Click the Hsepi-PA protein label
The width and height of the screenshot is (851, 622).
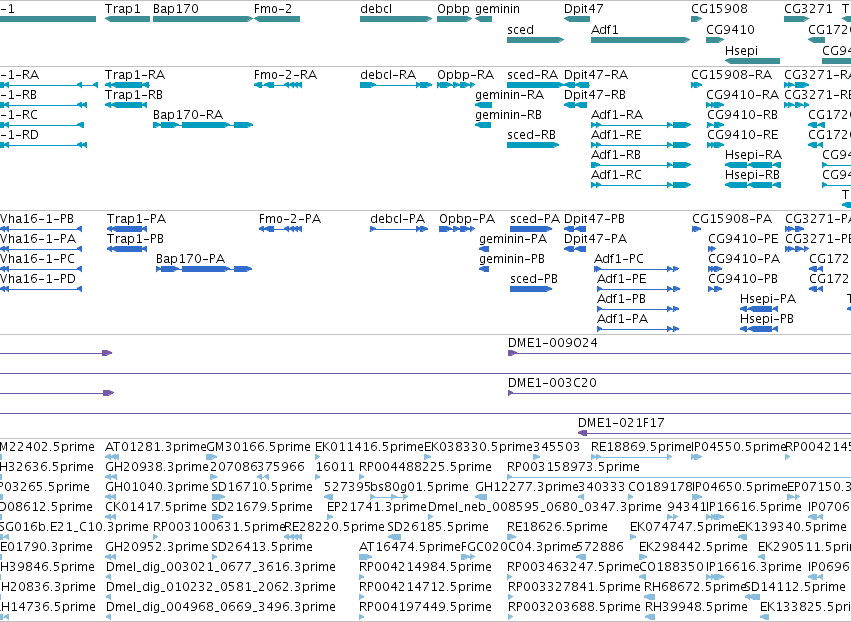point(768,299)
